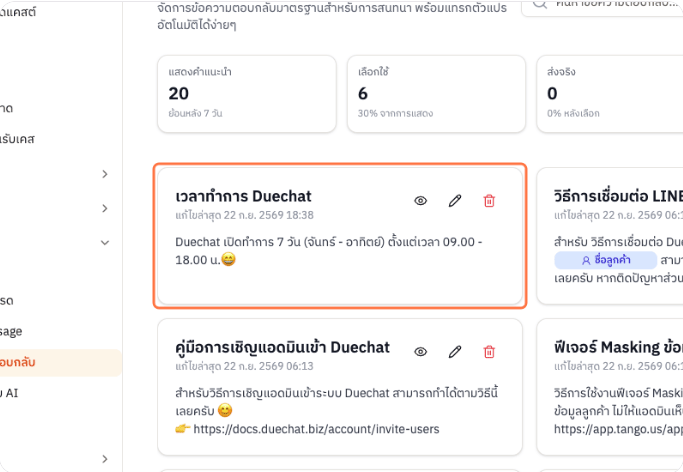Preview the เวลาทำการ Duechat reply via eye icon

tap(420, 201)
